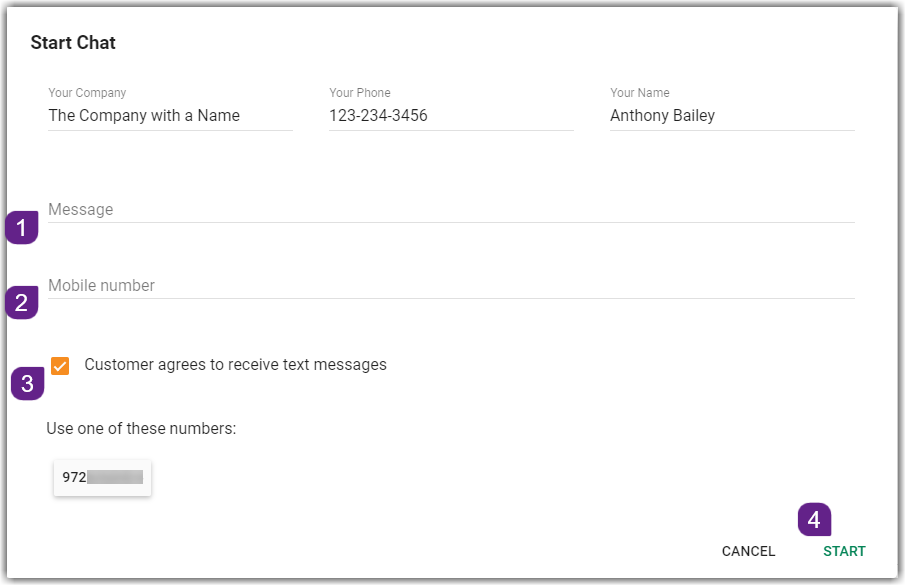Edit the company field 'The Company with a Name'
Screen dimensions: 906x586
[x=170, y=116]
